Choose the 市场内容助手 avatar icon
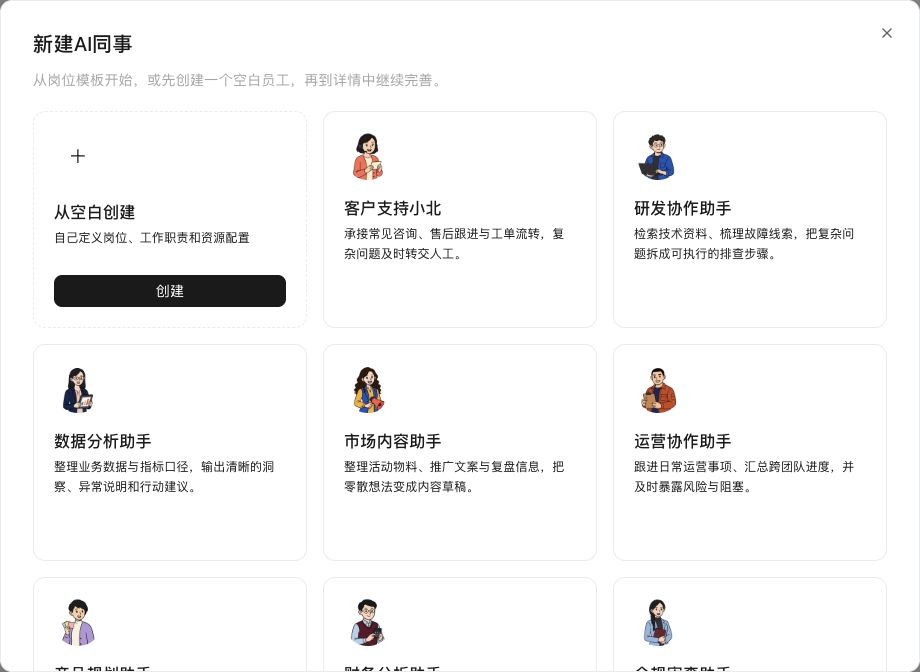This screenshot has height=672, width=920. pyautogui.click(x=368, y=390)
